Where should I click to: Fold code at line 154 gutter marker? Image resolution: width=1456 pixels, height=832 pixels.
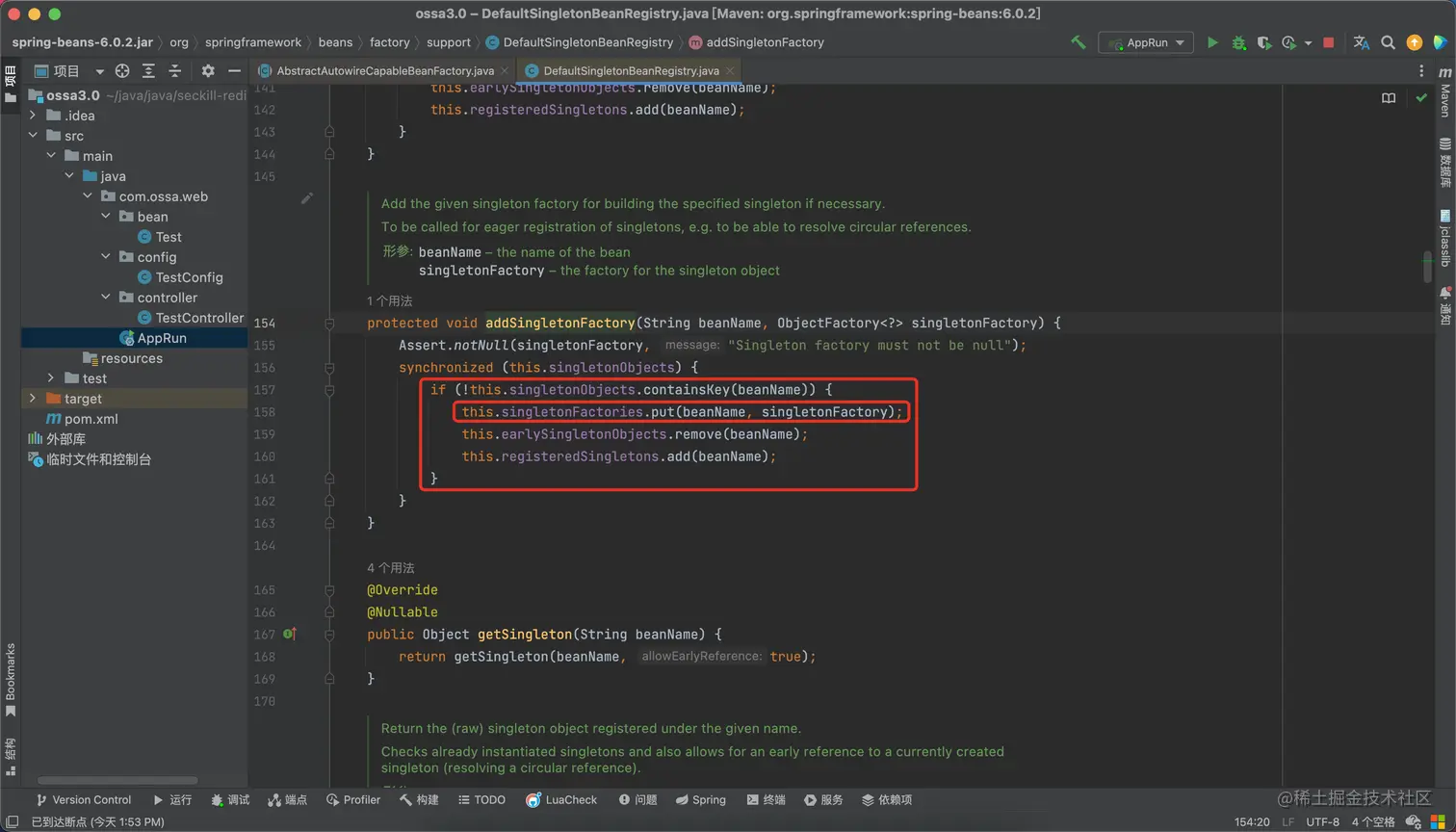pos(329,324)
